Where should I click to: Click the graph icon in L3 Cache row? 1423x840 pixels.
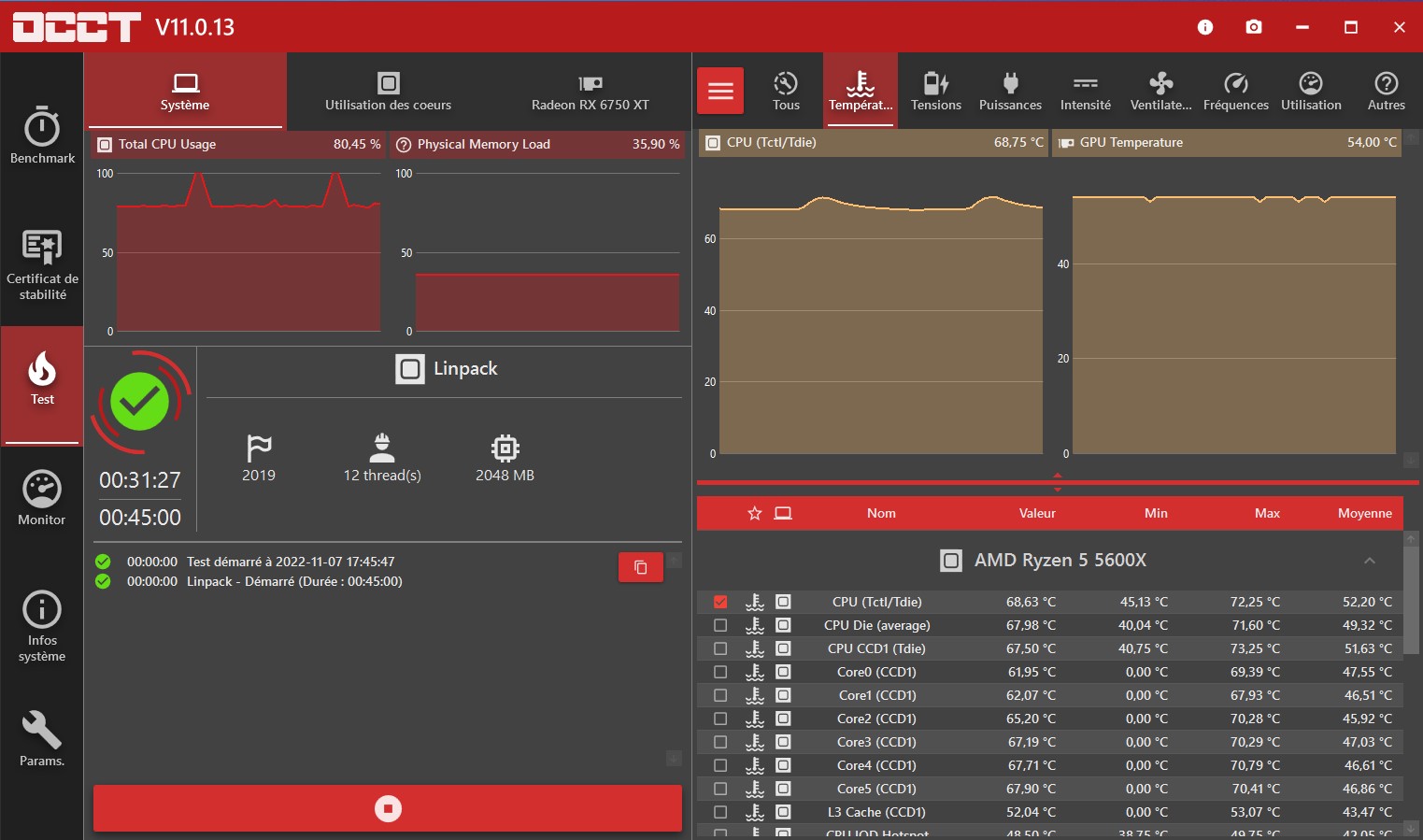point(783,812)
